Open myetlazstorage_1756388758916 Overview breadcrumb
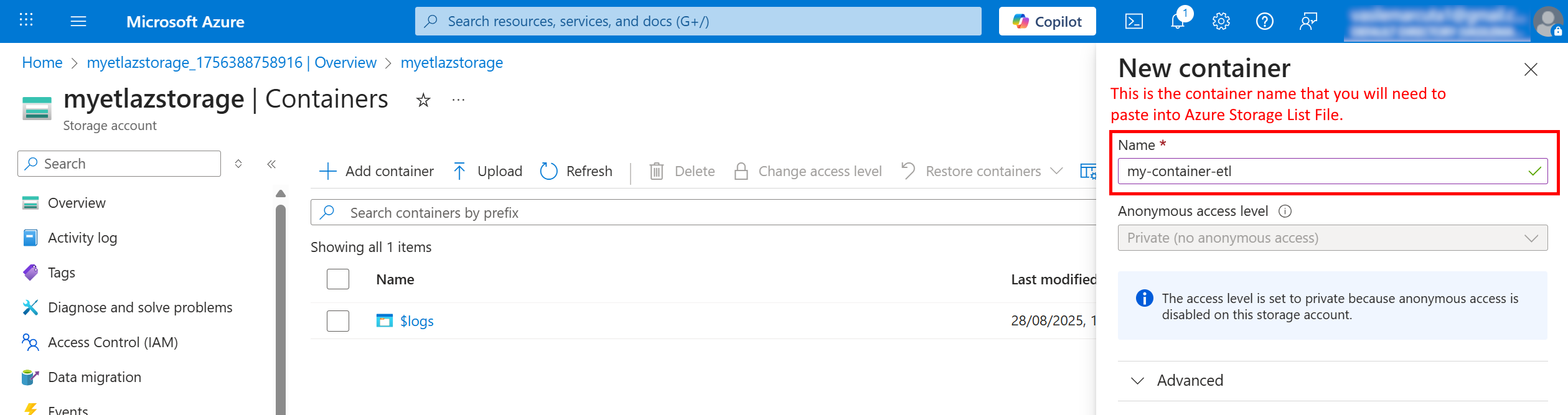This screenshot has width=1568, height=415. point(232,63)
